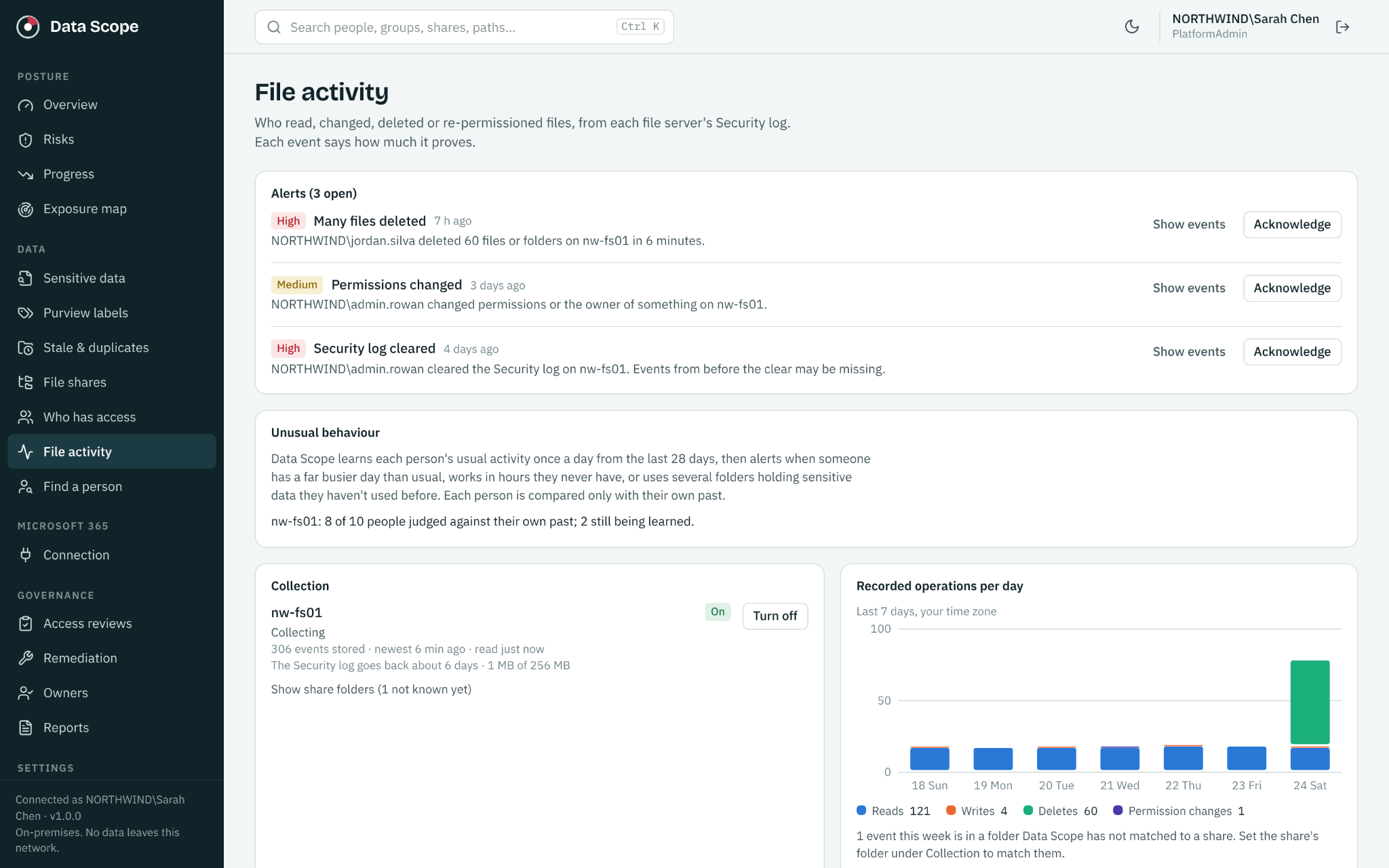Focus the search people, groups, shares field
1389x868 pixels.
[x=464, y=27]
